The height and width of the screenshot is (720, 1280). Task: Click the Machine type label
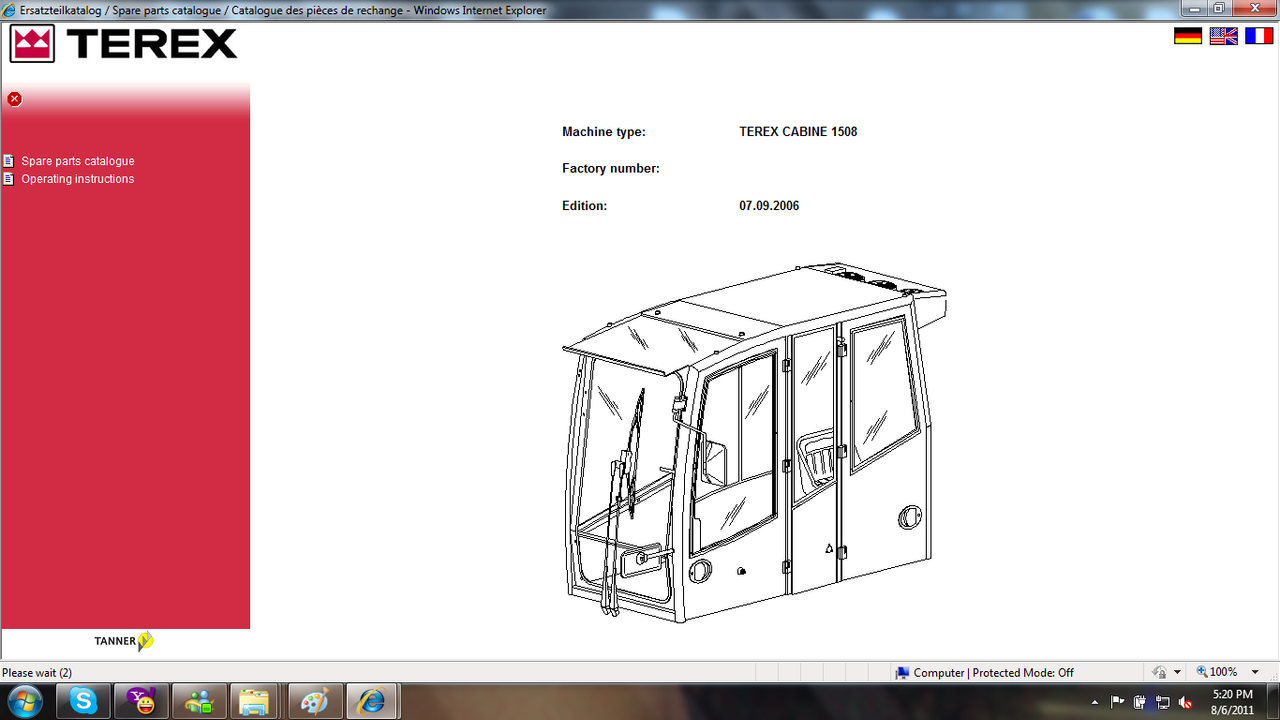click(604, 132)
